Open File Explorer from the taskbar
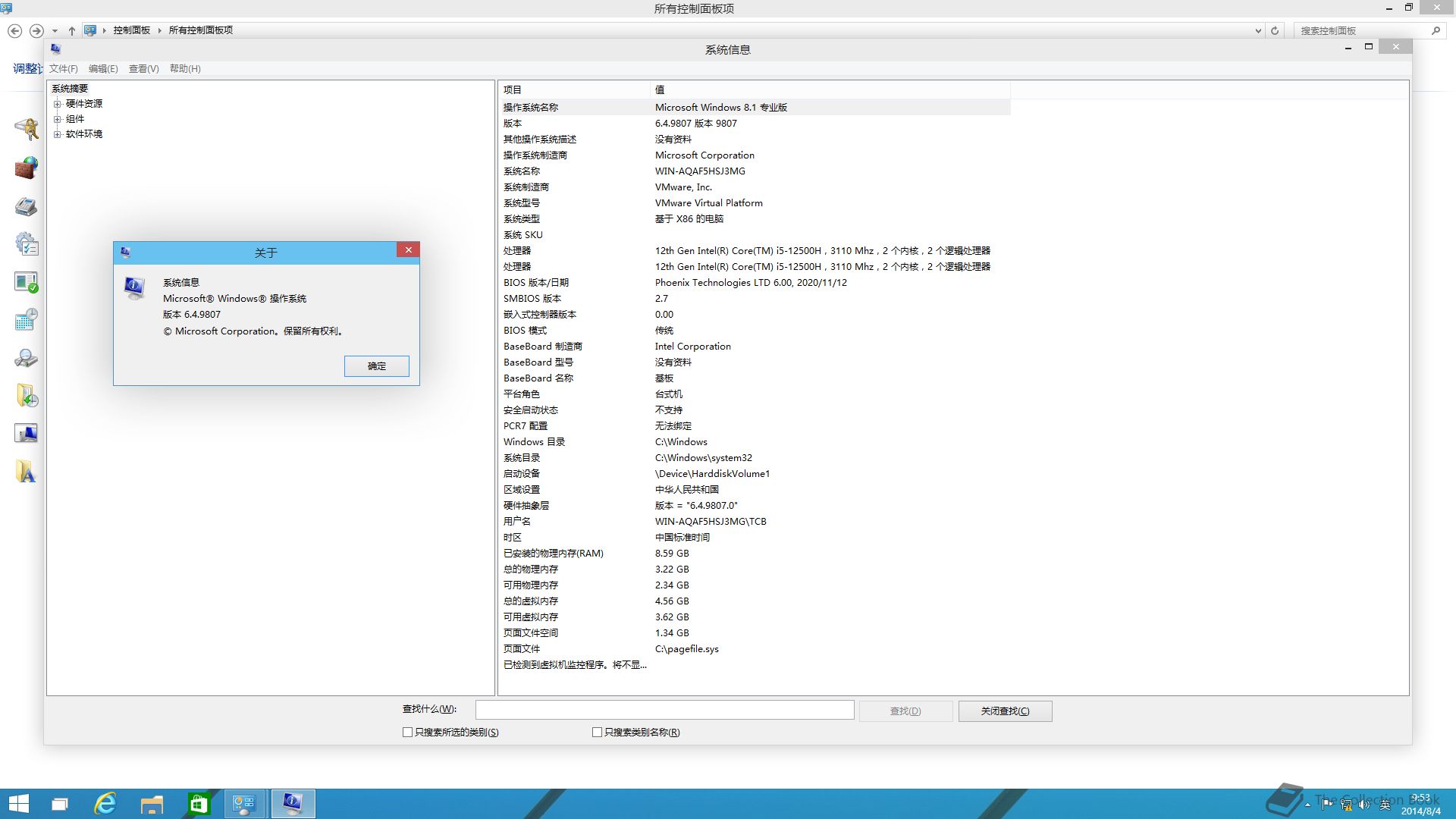 click(x=152, y=804)
